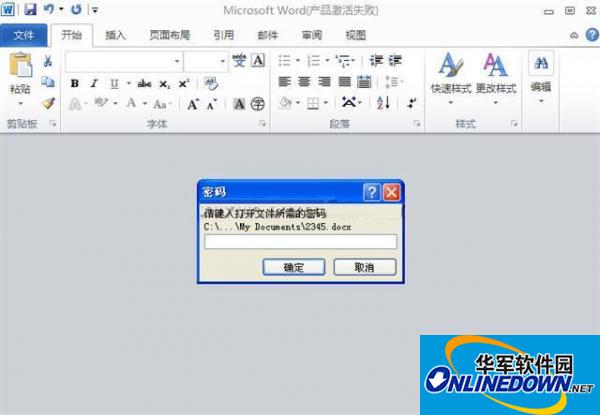
Task: Click the paragraph shading paint bucket
Action: pyautogui.click(x=285, y=103)
